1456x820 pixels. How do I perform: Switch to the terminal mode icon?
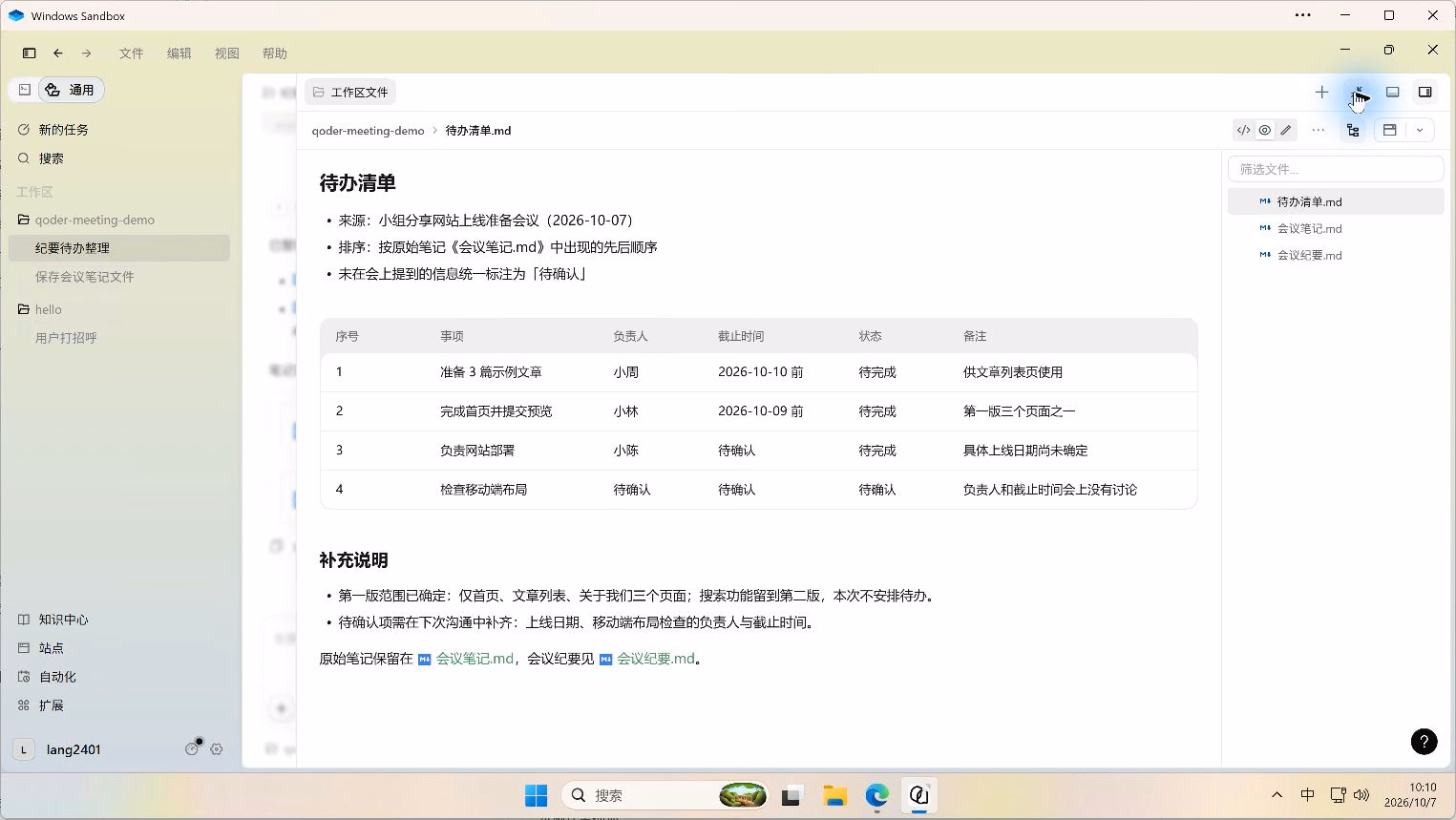pyautogui.click(x=25, y=90)
